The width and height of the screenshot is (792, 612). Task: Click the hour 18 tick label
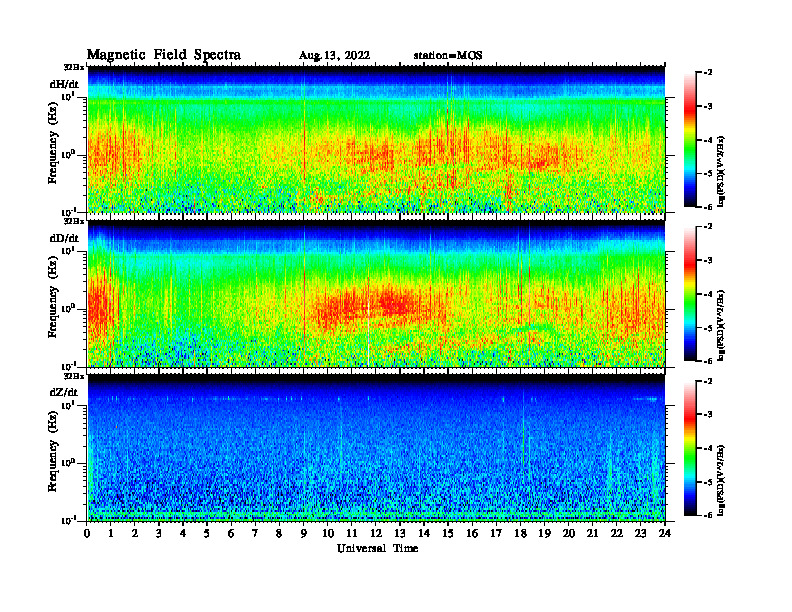click(520, 534)
